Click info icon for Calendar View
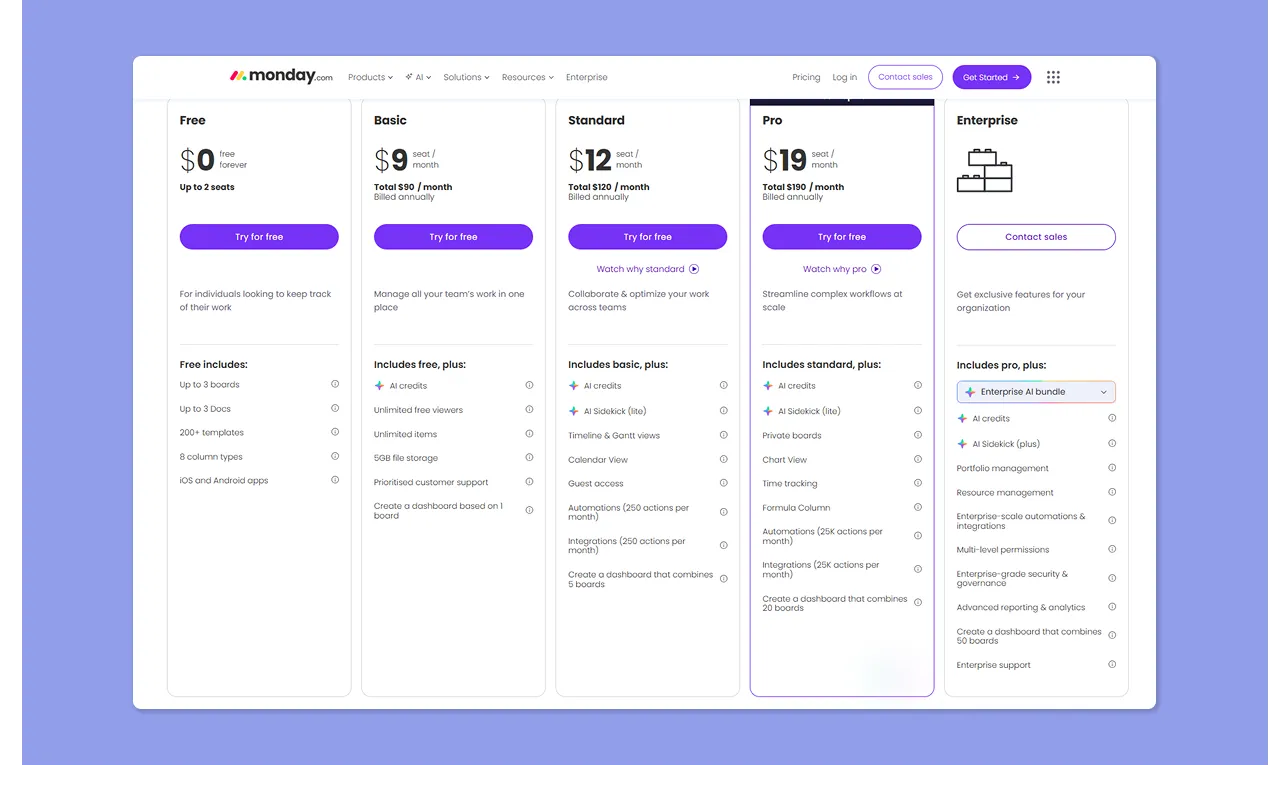This screenshot has width=1288, height=788. pyautogui.click(x=723, y=459)
